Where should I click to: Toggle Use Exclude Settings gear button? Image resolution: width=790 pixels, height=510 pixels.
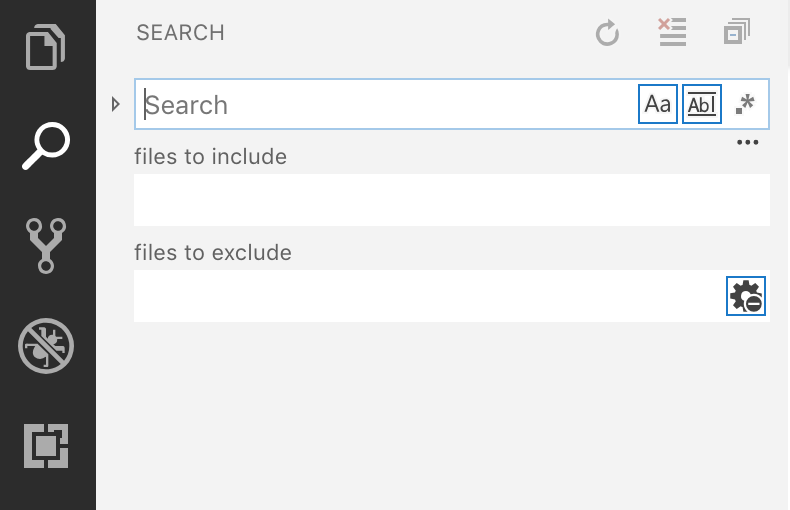(x=746, y=296)
